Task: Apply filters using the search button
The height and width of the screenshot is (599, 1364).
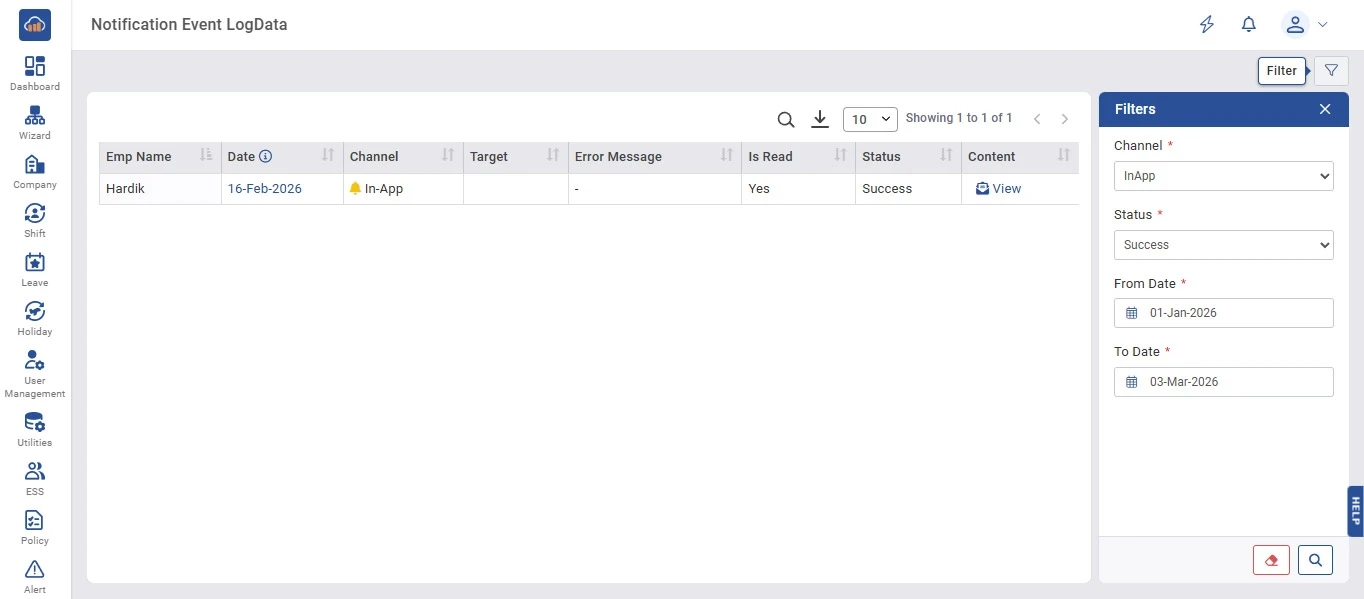Action: click(x=1315, y=560)
